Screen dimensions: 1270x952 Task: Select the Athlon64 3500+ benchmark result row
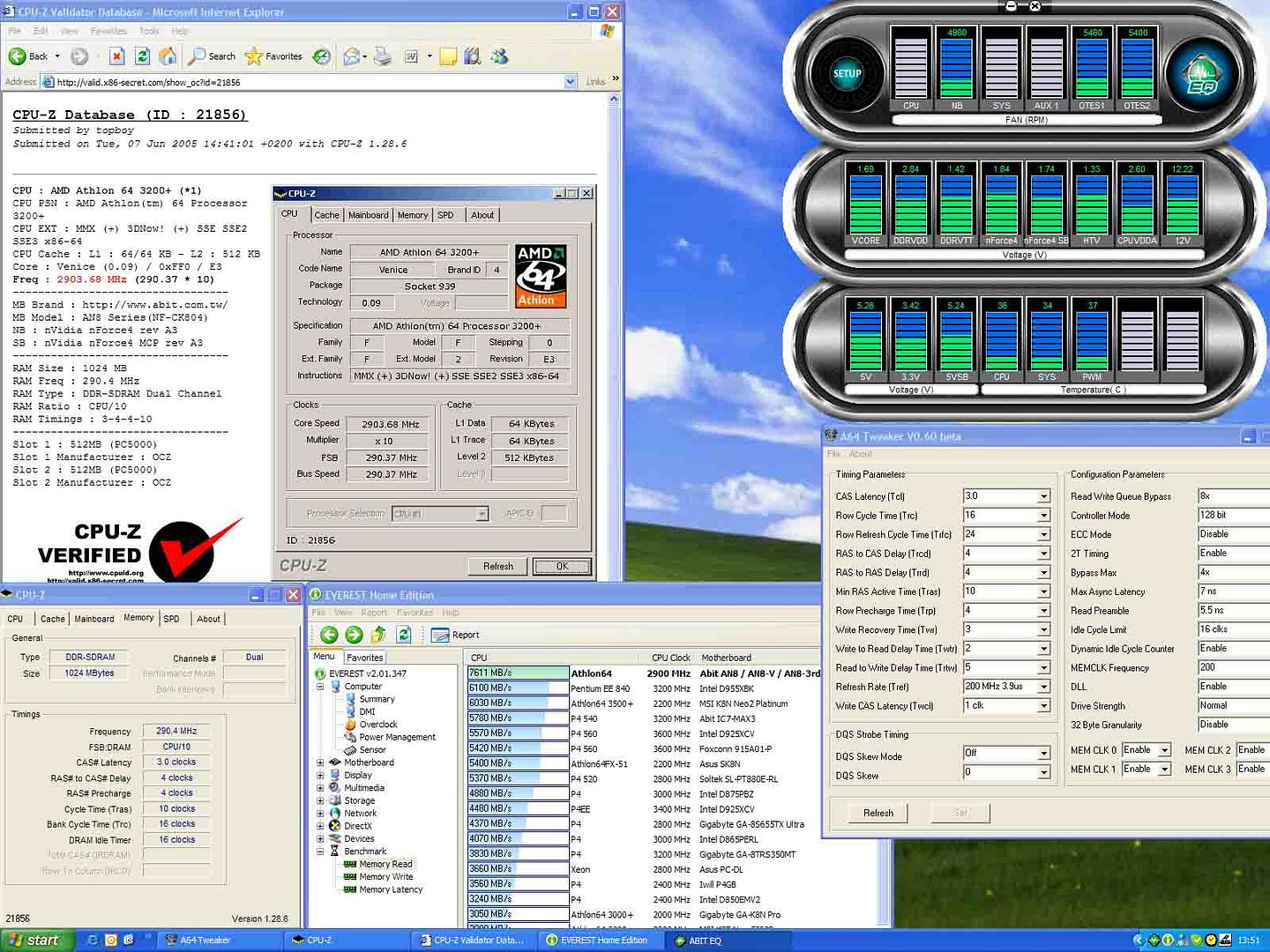click(644, 703)
